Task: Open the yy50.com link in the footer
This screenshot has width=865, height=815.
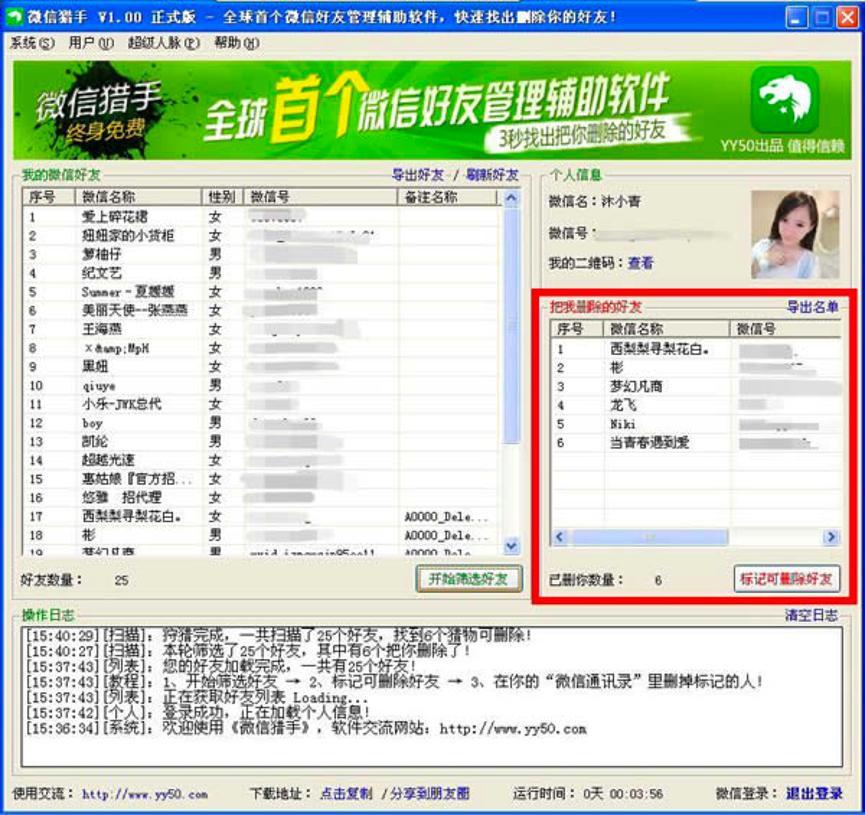Action: (x=145, y=794)
